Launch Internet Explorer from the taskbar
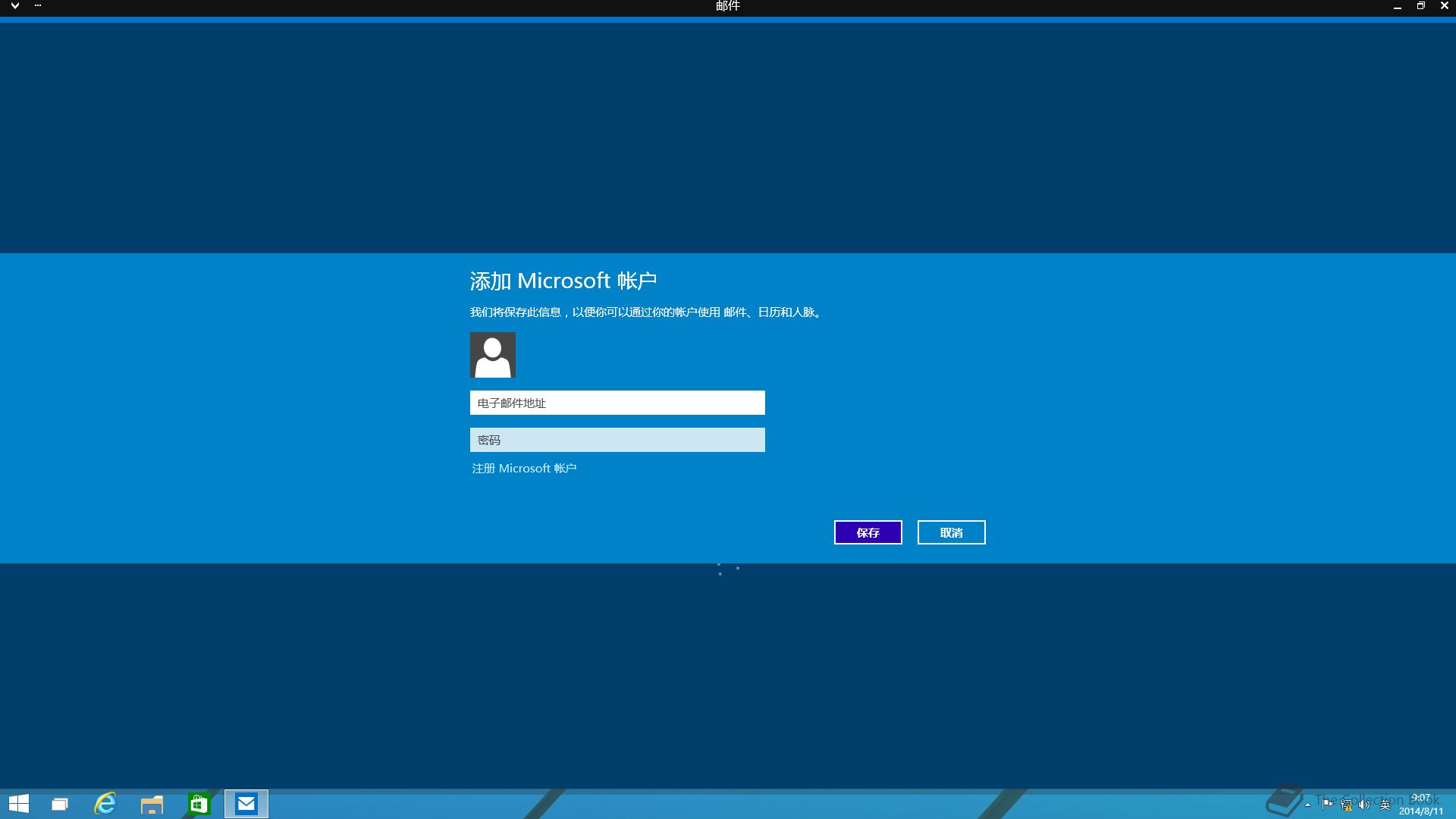Viewport: 1456px width, 819px height. 105,804
